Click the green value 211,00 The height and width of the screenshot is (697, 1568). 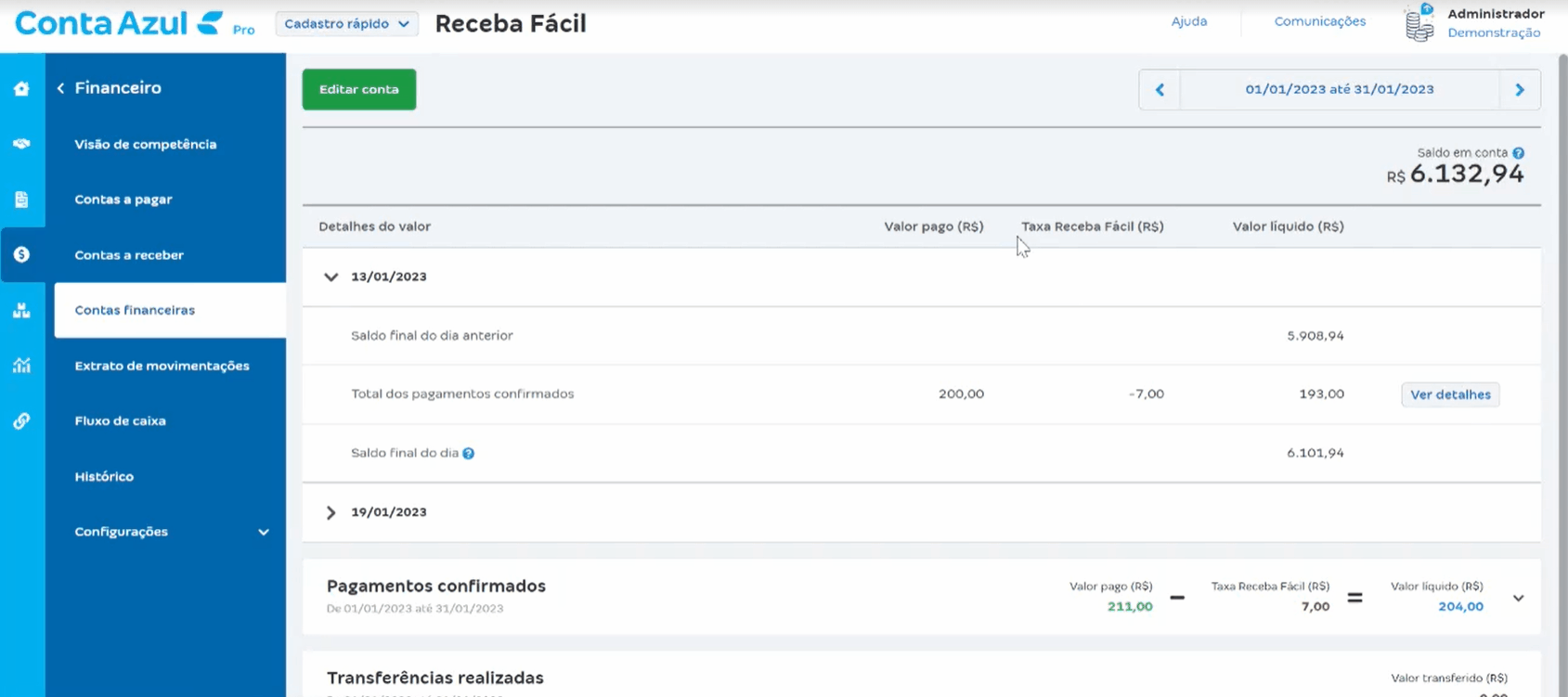click(x=1130, y=607)
